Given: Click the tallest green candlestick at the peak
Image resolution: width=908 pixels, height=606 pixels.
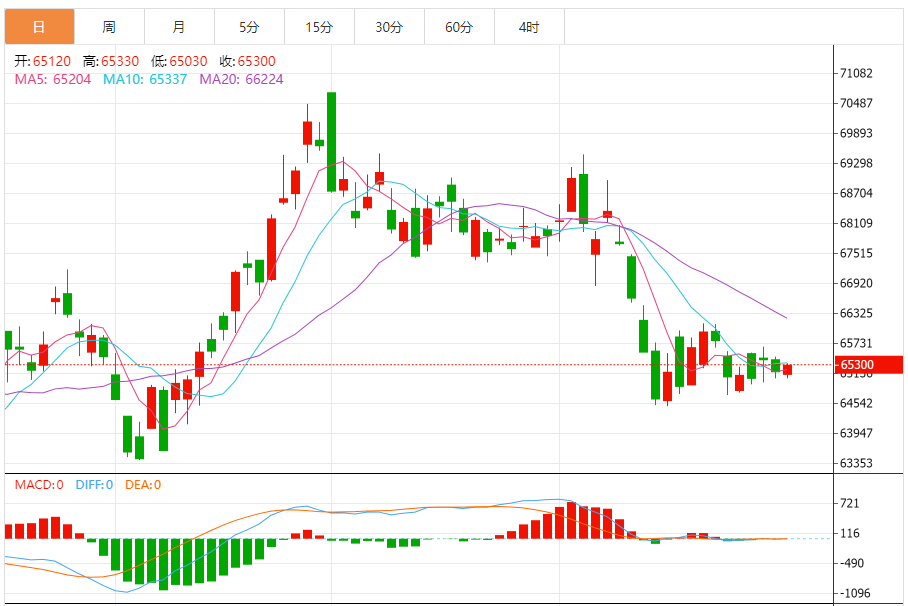Looking at the screenshot, I should coord(331,142).
